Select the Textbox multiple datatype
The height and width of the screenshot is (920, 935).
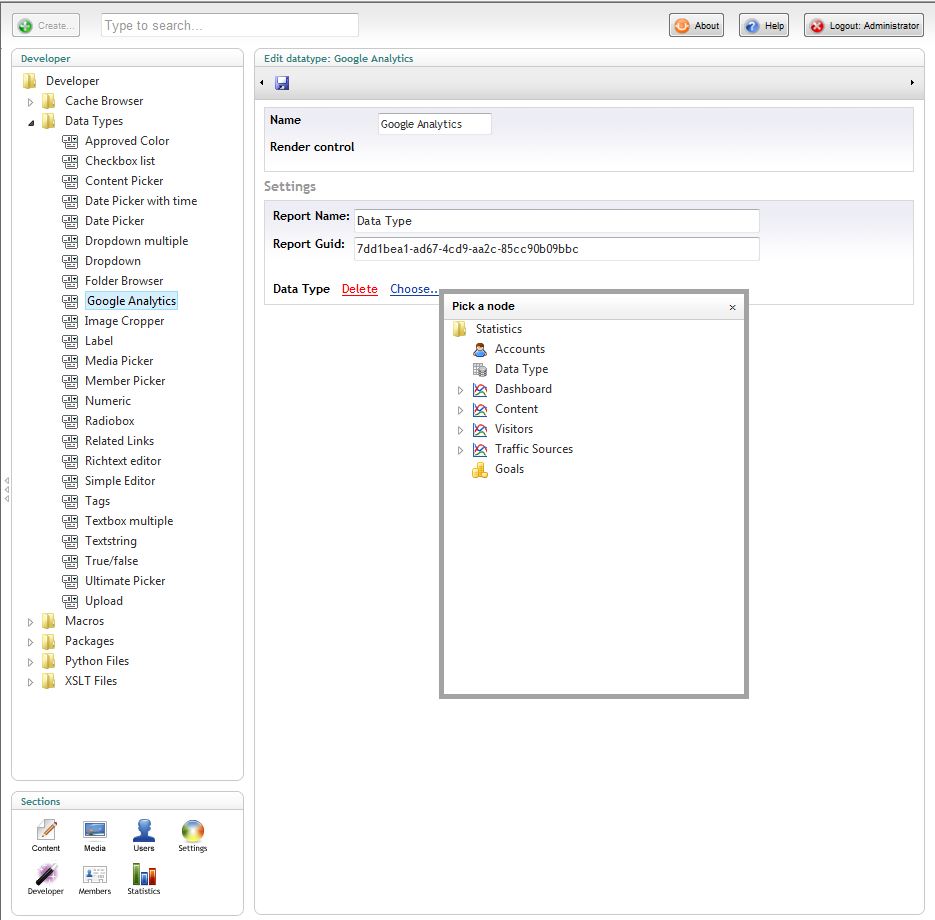click(x=129, y=521)
